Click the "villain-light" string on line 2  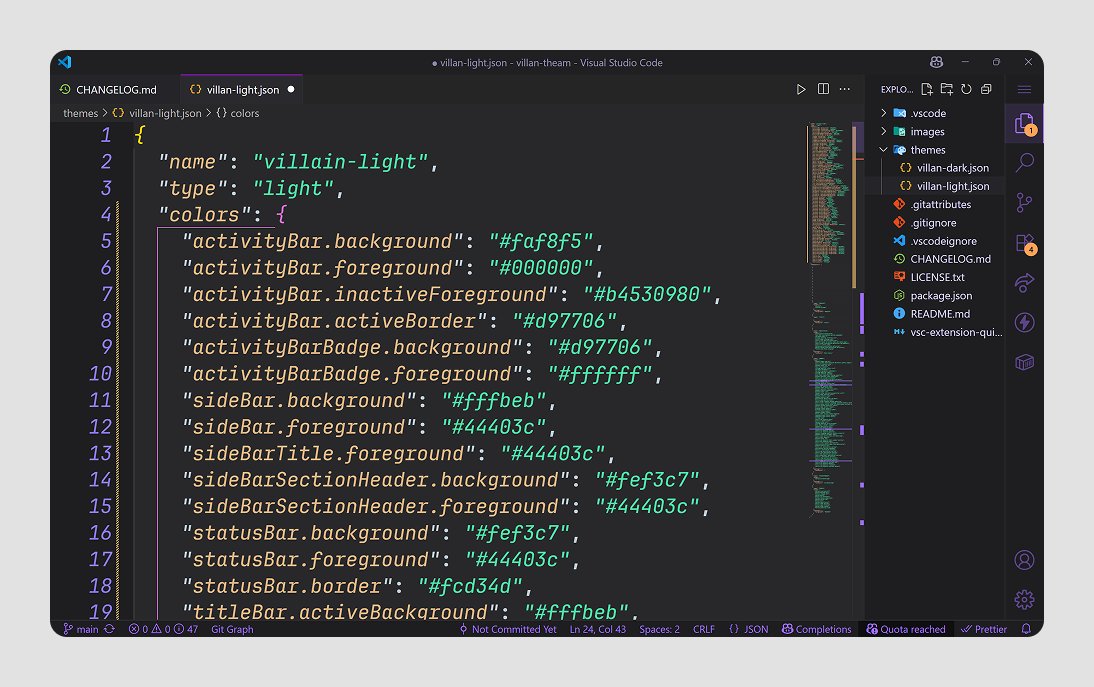click(x=340, y=162)
